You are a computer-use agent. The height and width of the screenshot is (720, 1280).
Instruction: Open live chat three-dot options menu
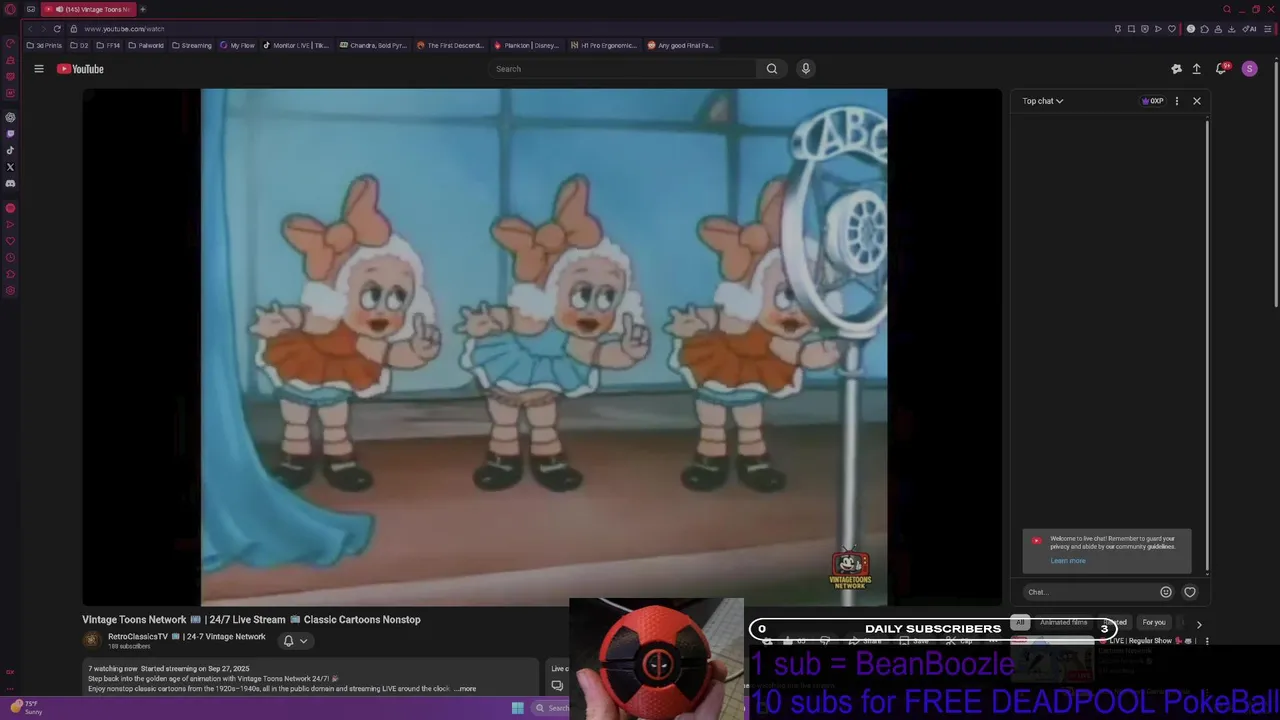1177,101
